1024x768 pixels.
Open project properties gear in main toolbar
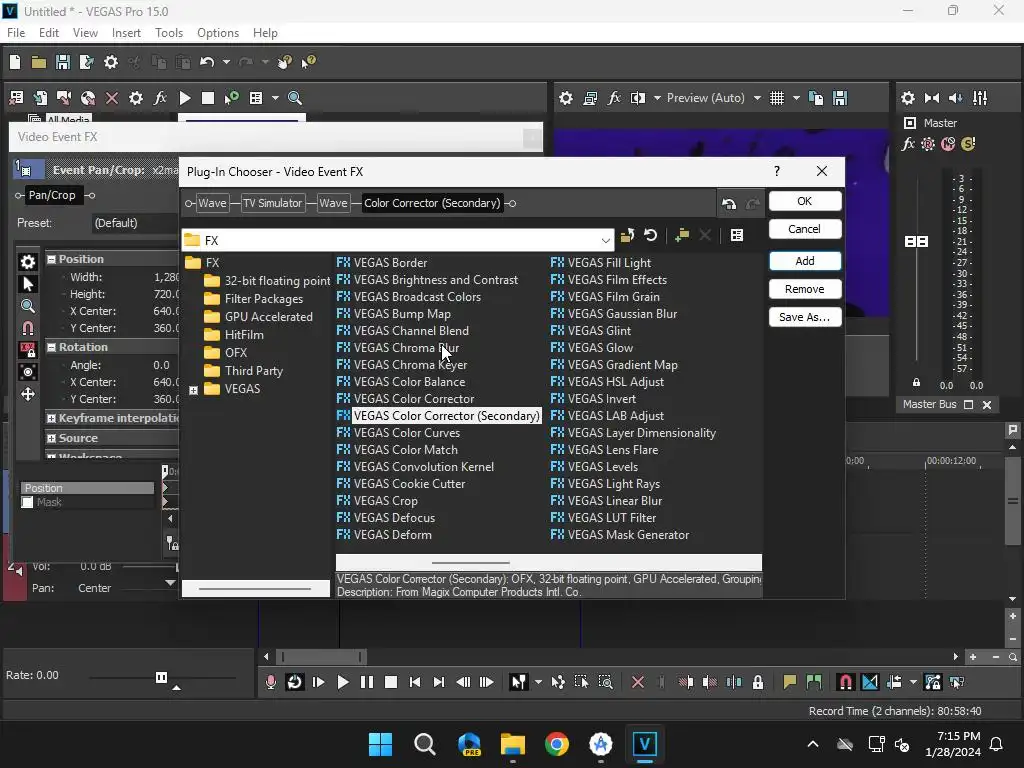(111, 62)
